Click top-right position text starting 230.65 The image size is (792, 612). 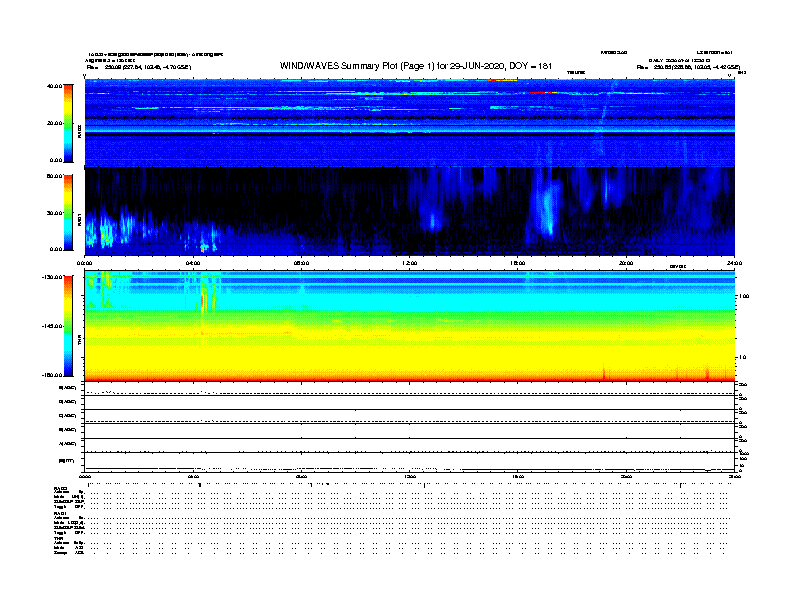click(x=697, y=67)
